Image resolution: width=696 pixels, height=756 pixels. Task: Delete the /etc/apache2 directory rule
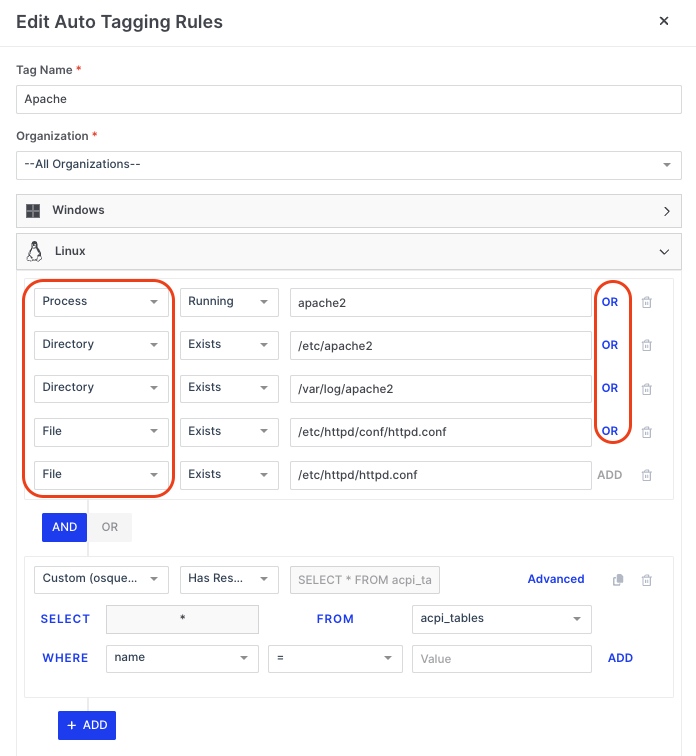click(646, 345)
